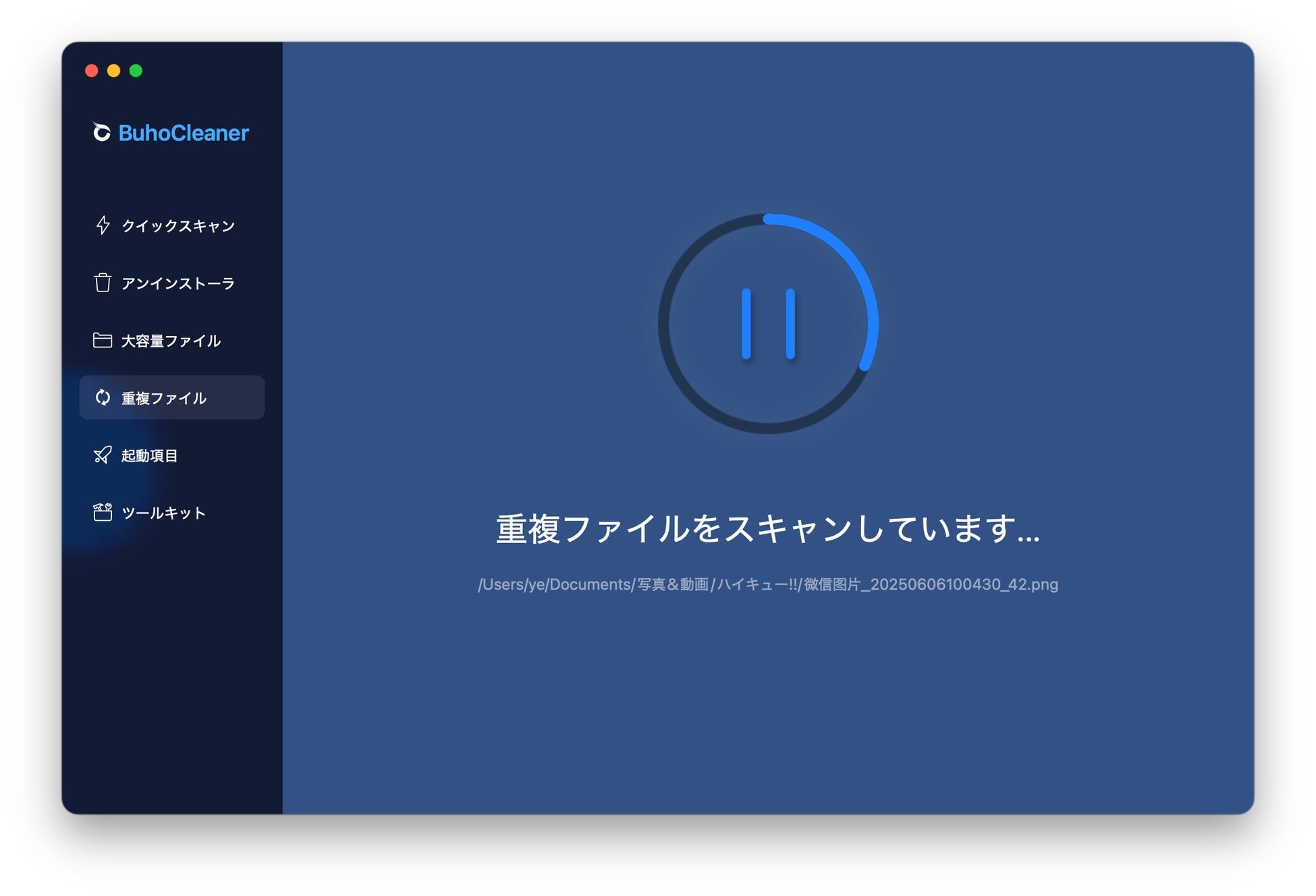Click the circular arrows duplicate files icon
The width and height of the screenshot is (1316, 896).
103,397
